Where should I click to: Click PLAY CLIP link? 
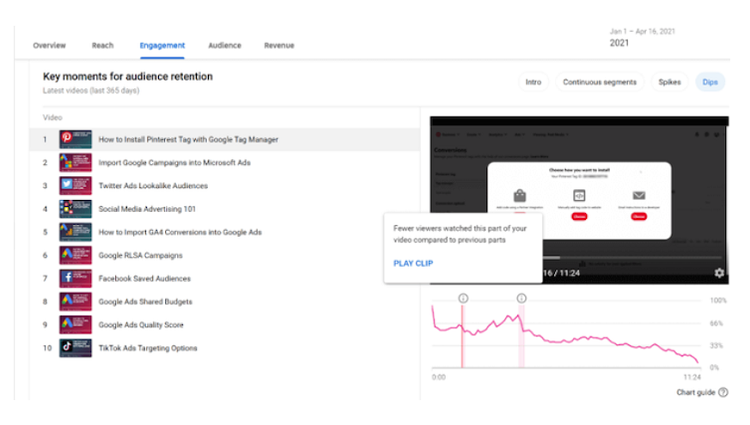tap(413, 263)
